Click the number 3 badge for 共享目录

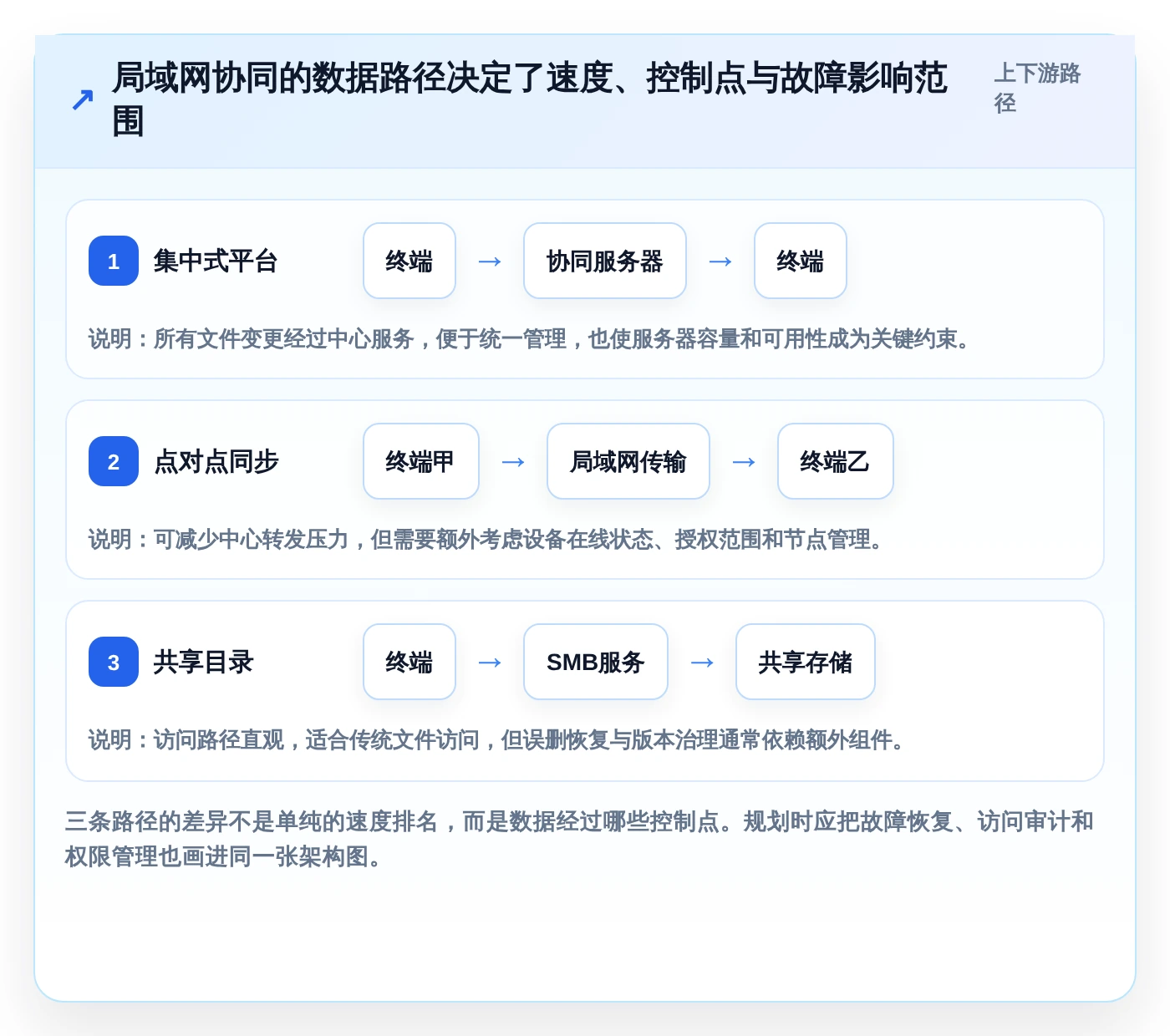click(114, 662)
